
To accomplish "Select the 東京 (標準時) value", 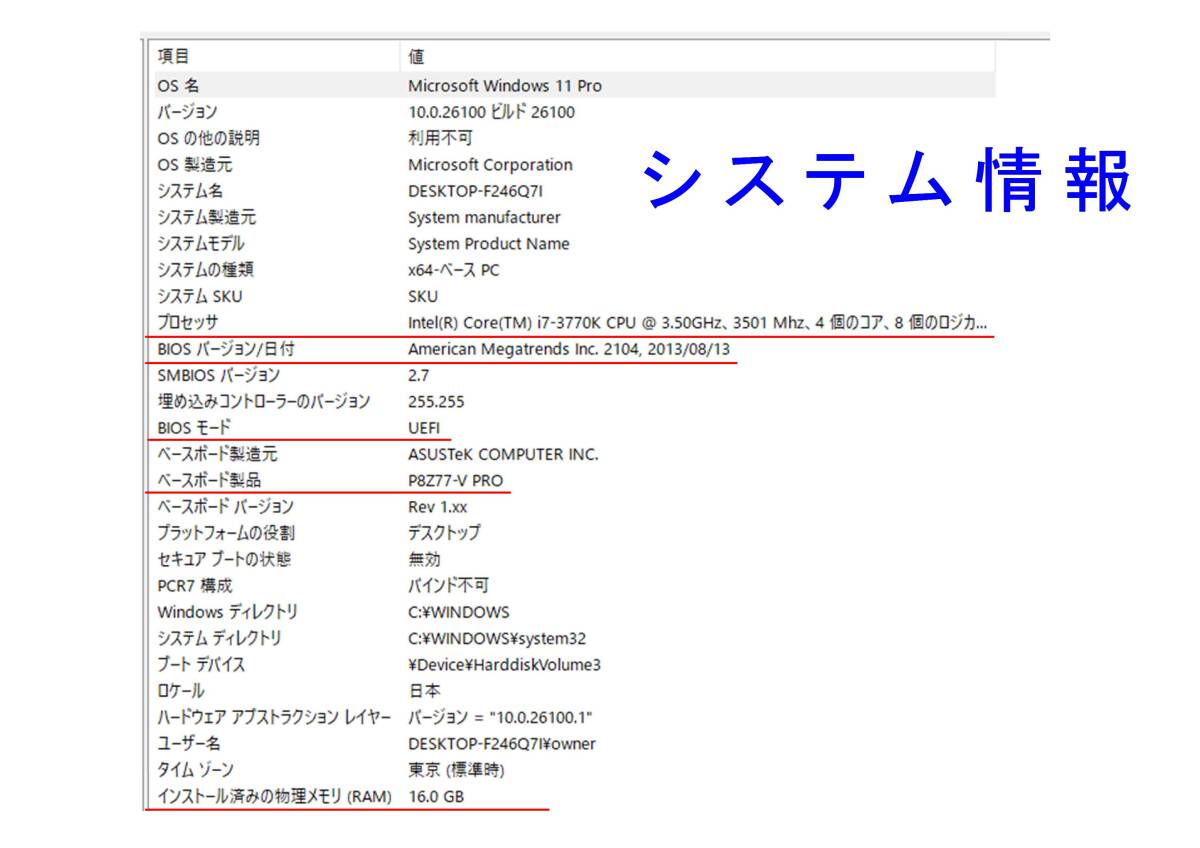I will [456, 770].
